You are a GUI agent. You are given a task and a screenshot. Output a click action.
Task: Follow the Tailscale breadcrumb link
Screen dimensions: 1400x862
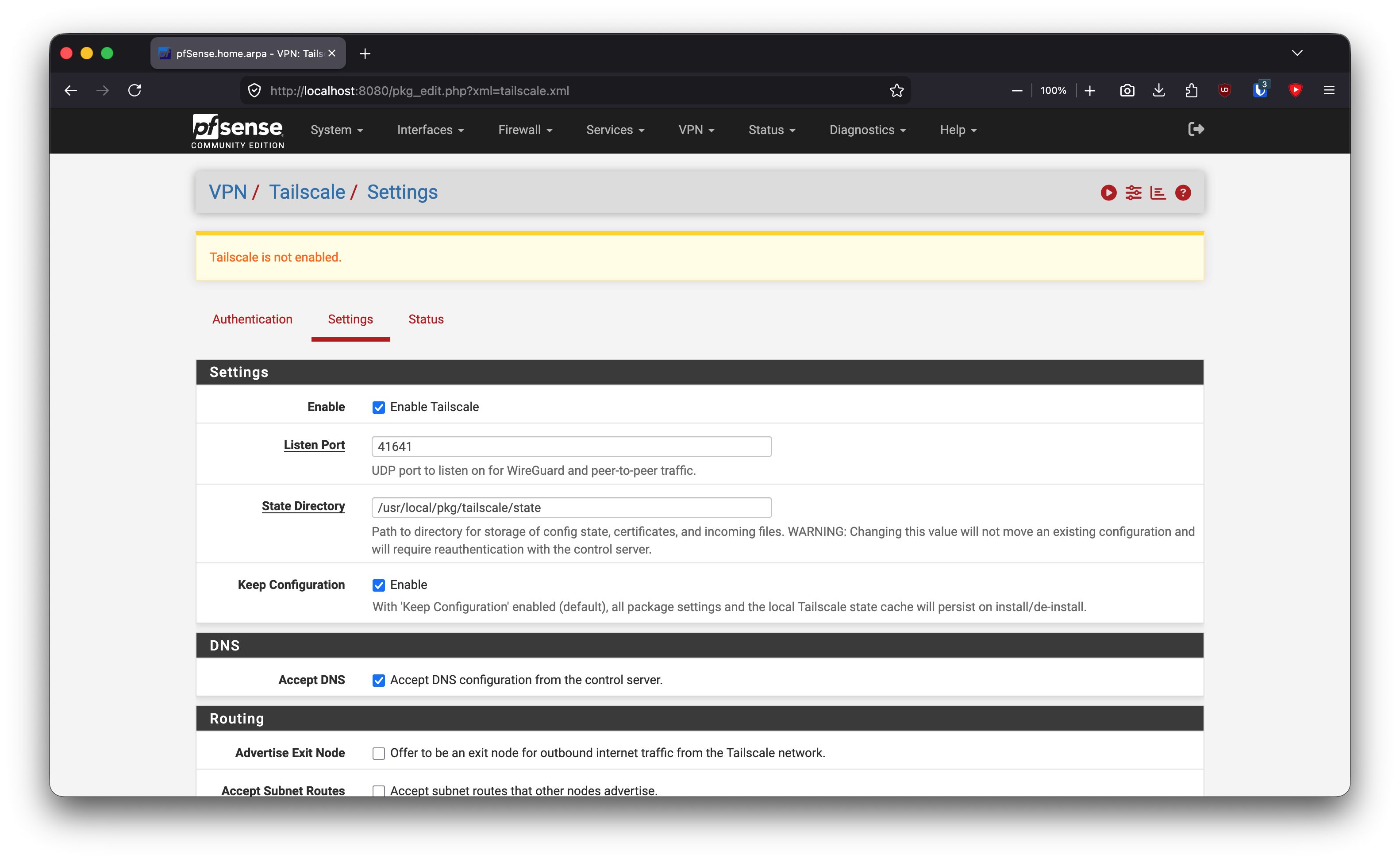307,192
